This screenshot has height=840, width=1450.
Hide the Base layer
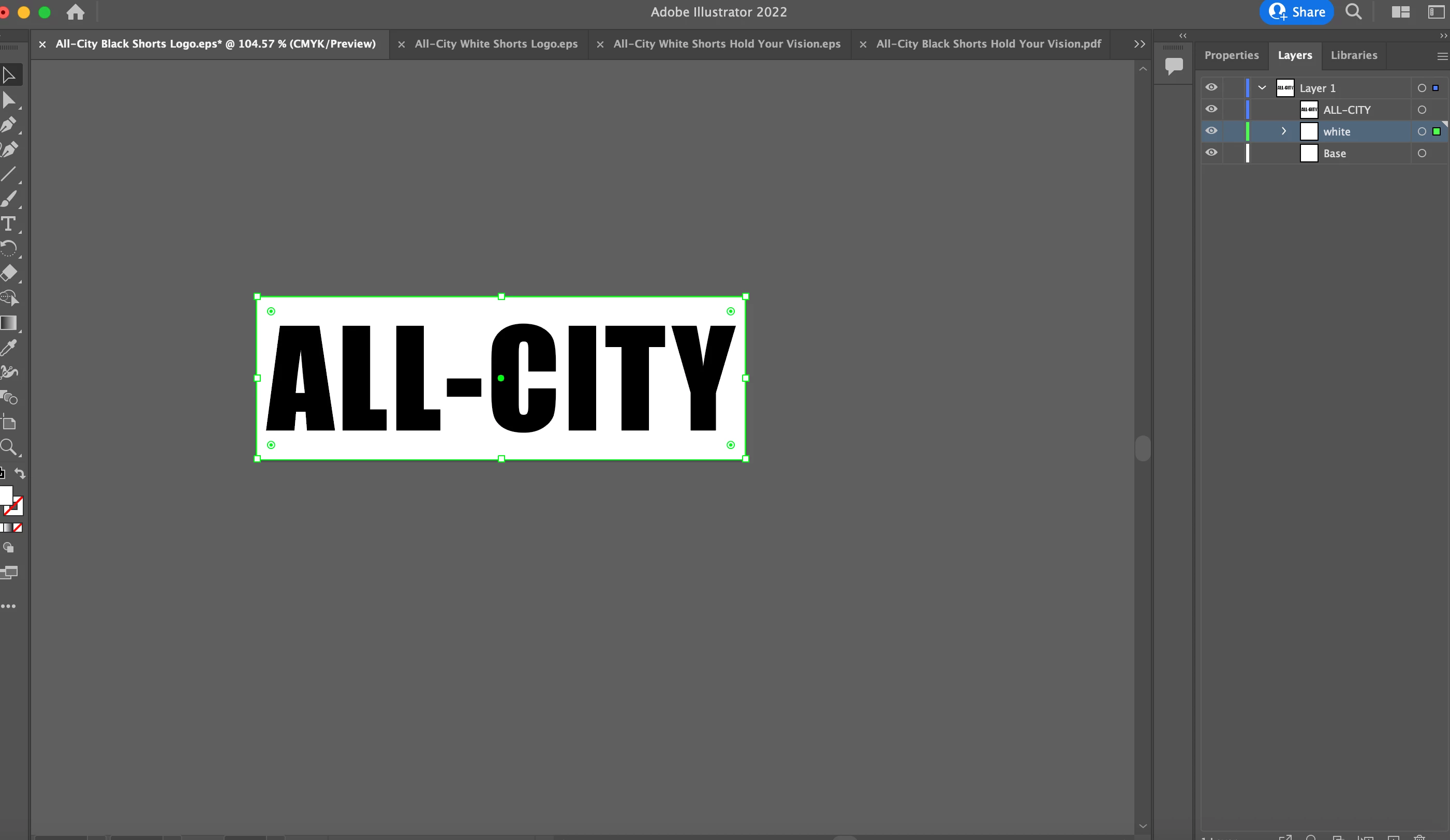1211,153
